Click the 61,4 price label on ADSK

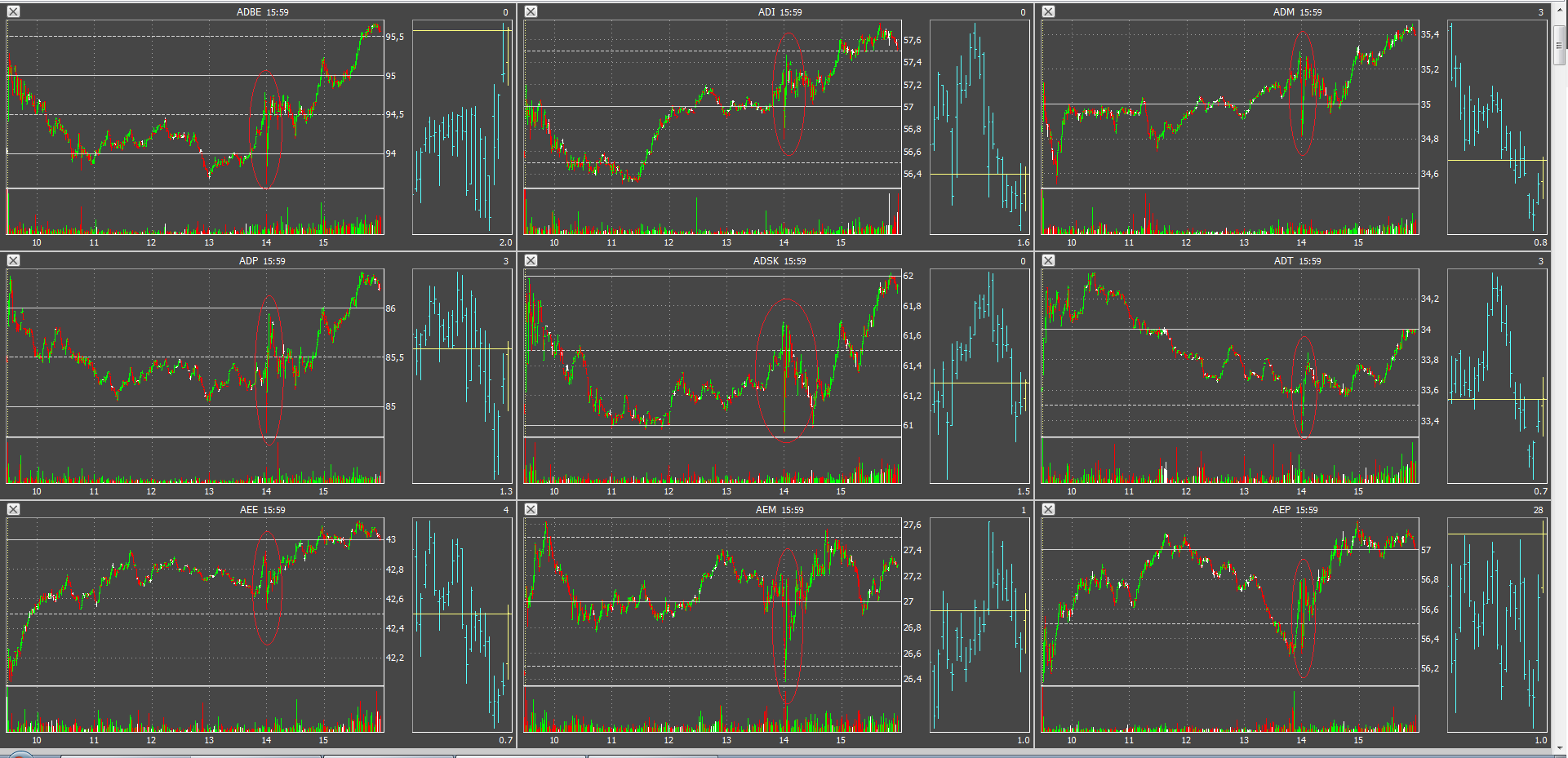(x=913, y=366)
